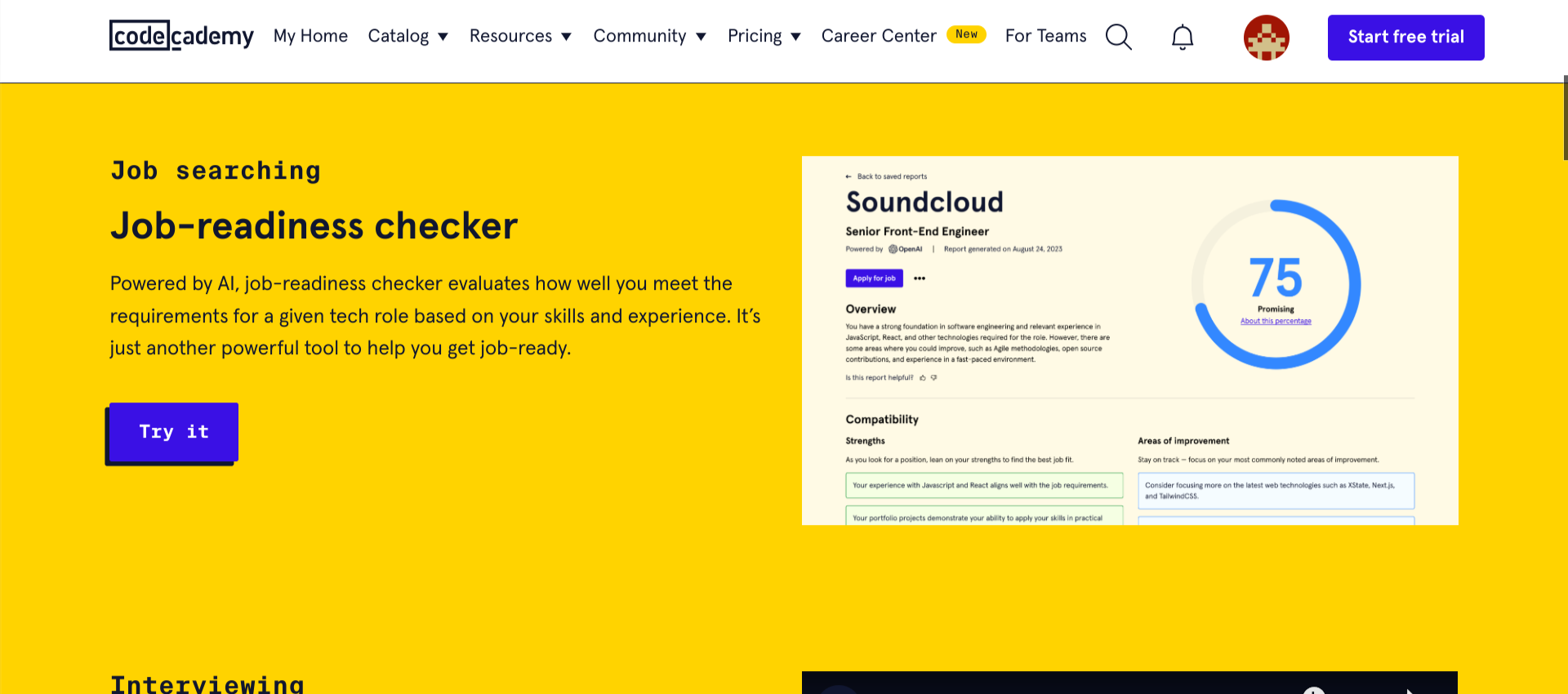This screenshot has width=1568, height=694.
Task: Click the three-dots menu beside Apply for job
Action: click(x=920, y=278)
